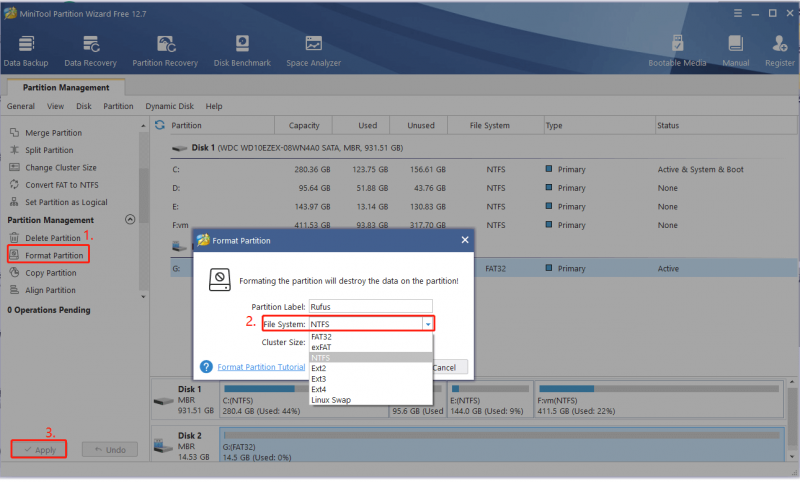
Task: Collapse the Partition Management sidebar section
Action: click(130, 219)
